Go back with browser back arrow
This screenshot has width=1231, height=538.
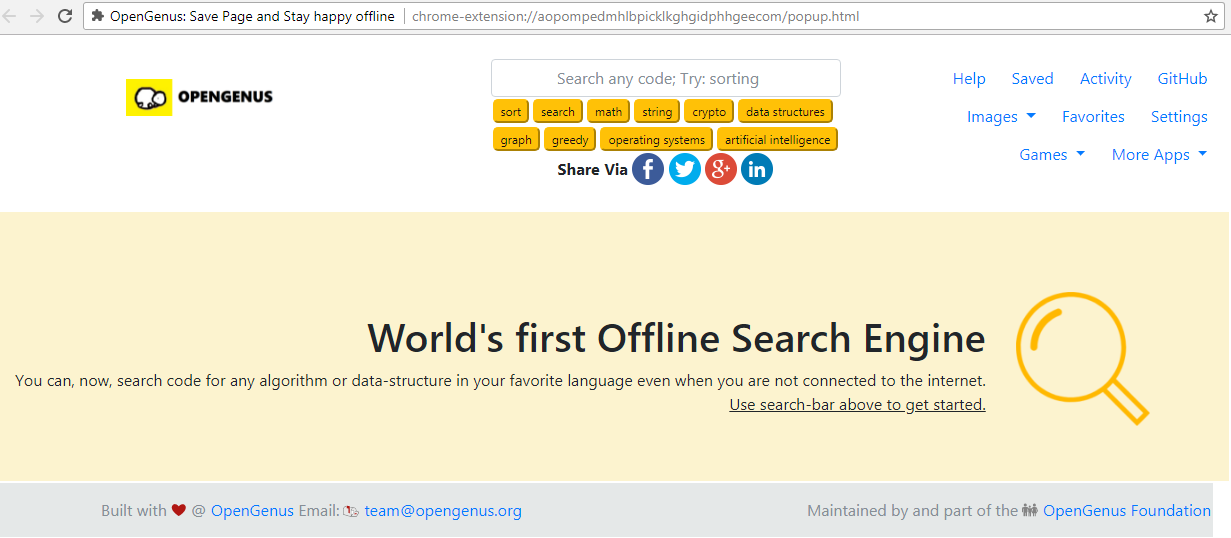(11, 16)
